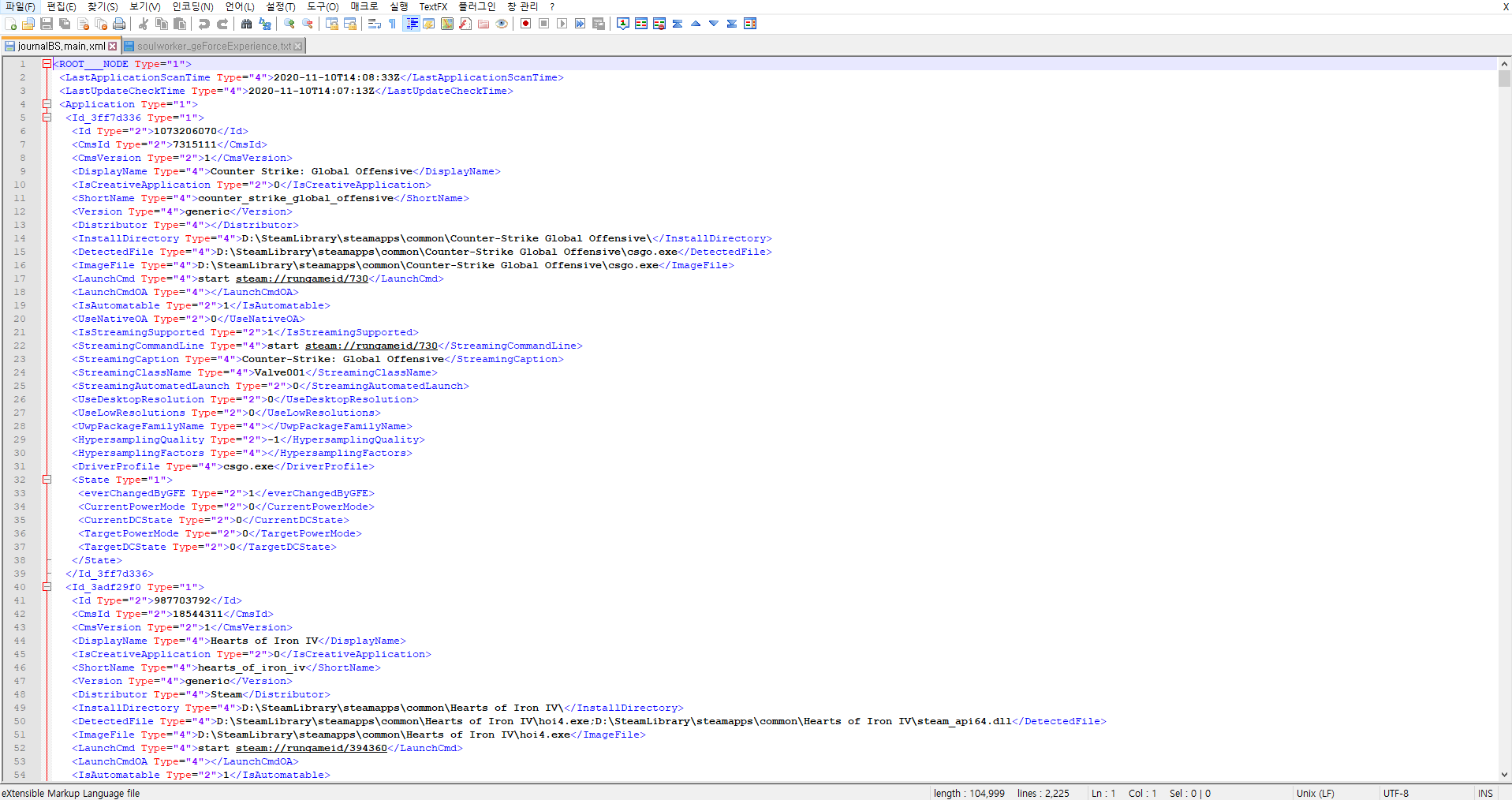Image resolution: width=1512 pixels, height=800 pixels.
Task: Follow steam://rungameid/730 link in LaunchCmd line
Action: (x=302, y=279)
